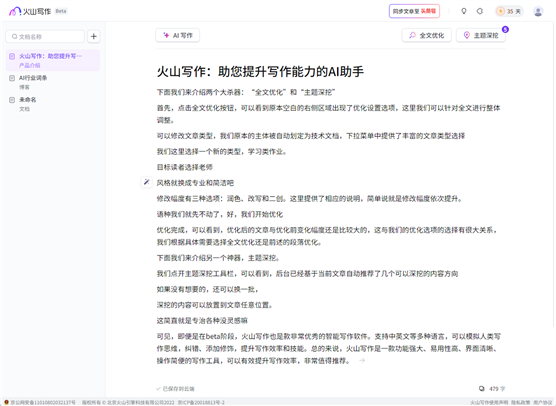Click the line 目标读者选择老师
The image size is (556, 406).
pyautogui.click(x=185, y=167)
